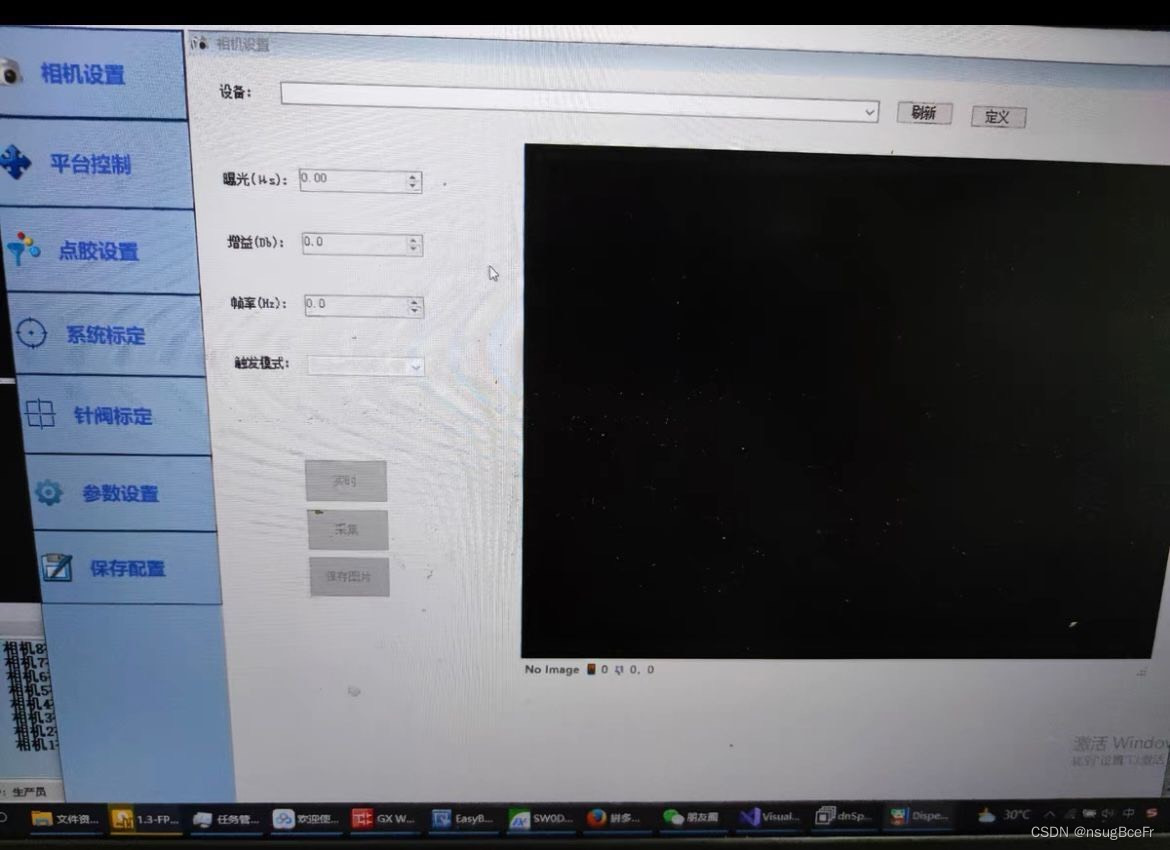Select 相机4 in the background window list
This screenshot has width=1170, height=850.
coord(32,703)
